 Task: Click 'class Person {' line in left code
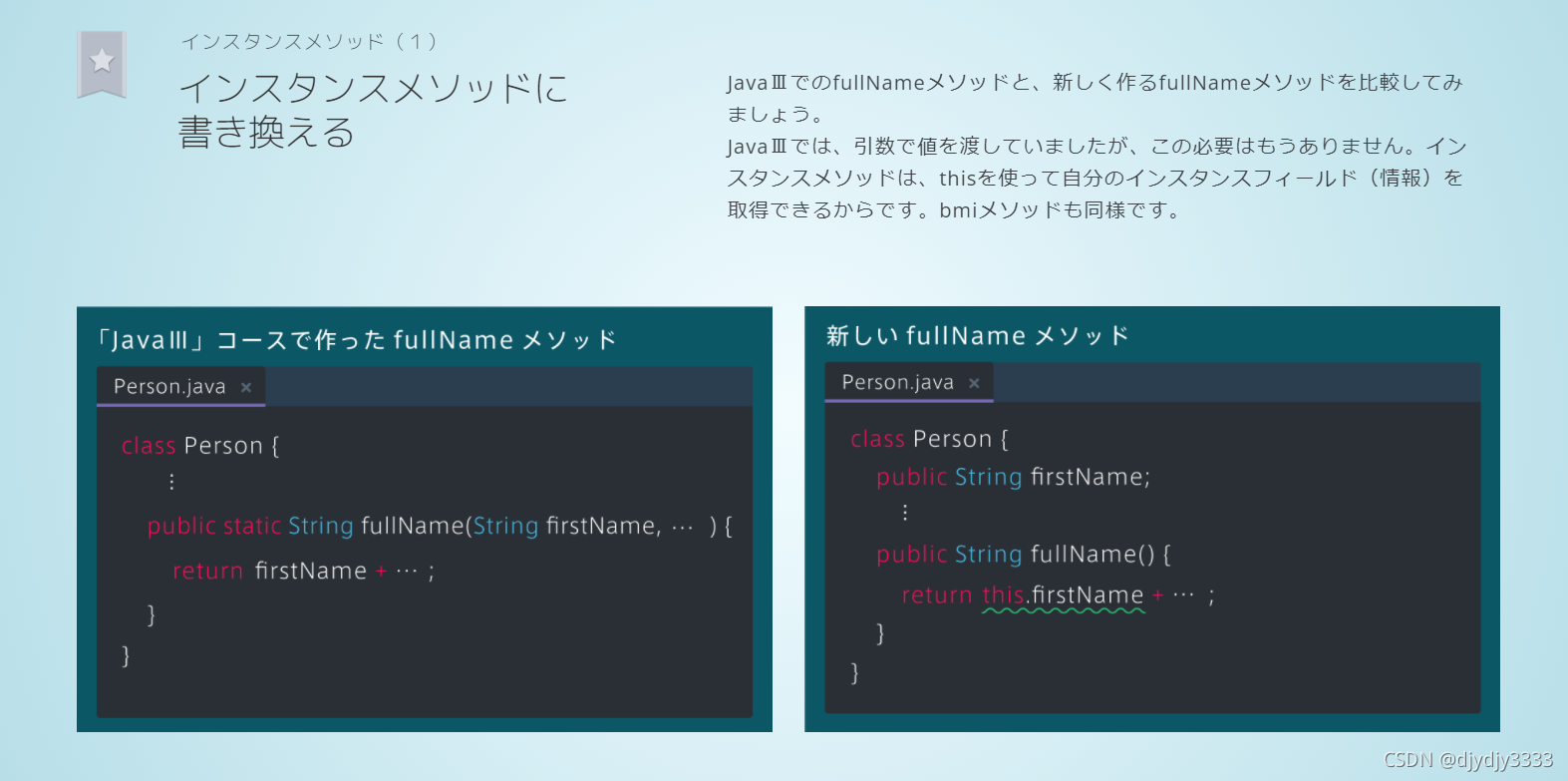click(200, 446)
